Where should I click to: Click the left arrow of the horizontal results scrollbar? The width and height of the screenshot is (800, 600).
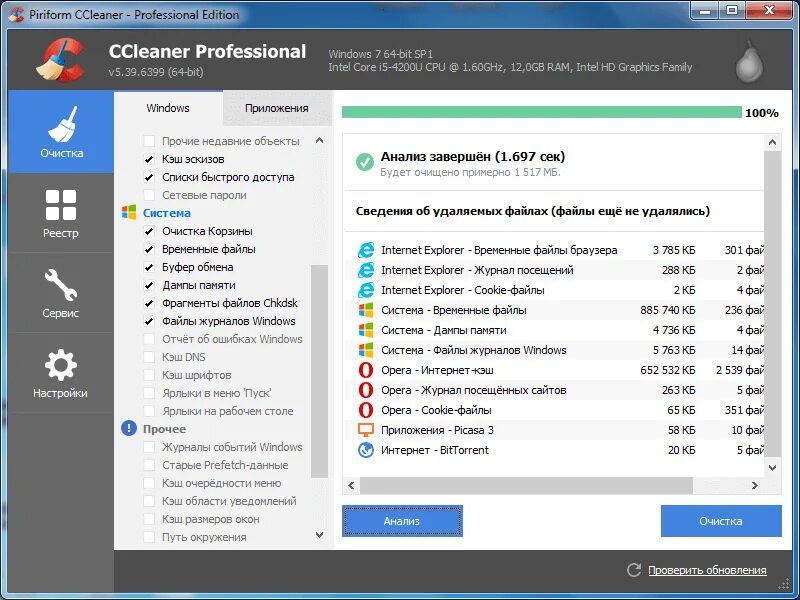point(351,485)
